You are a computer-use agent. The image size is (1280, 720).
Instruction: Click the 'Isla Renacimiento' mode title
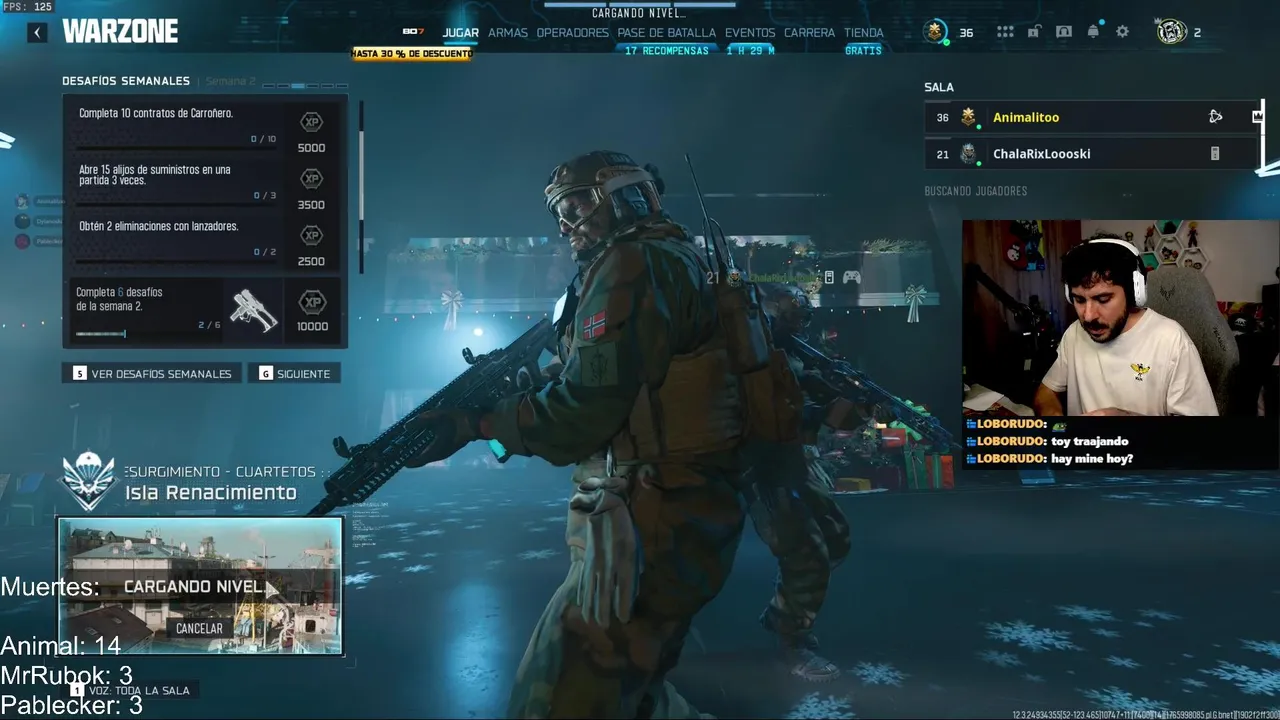point(211,493)
